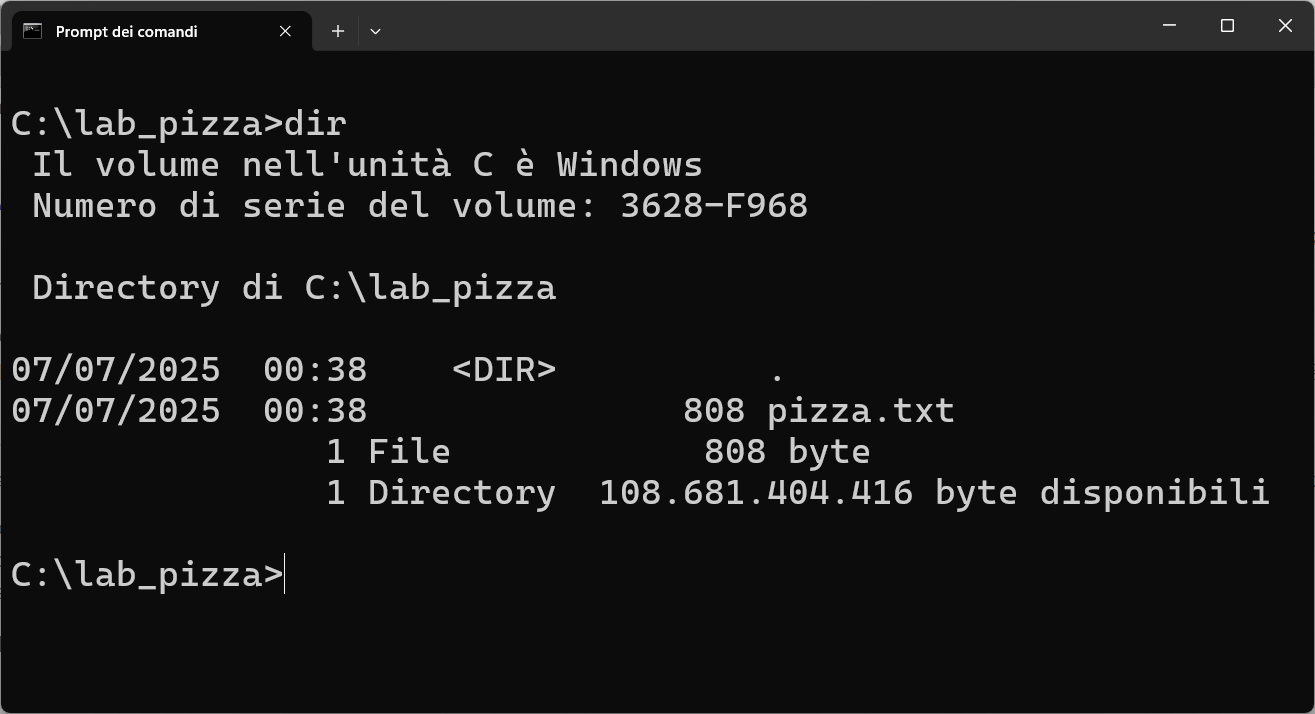1315x714 pixels.
Task: Click the 108.681.404.416 free bytes value
Action: [756, 493]
